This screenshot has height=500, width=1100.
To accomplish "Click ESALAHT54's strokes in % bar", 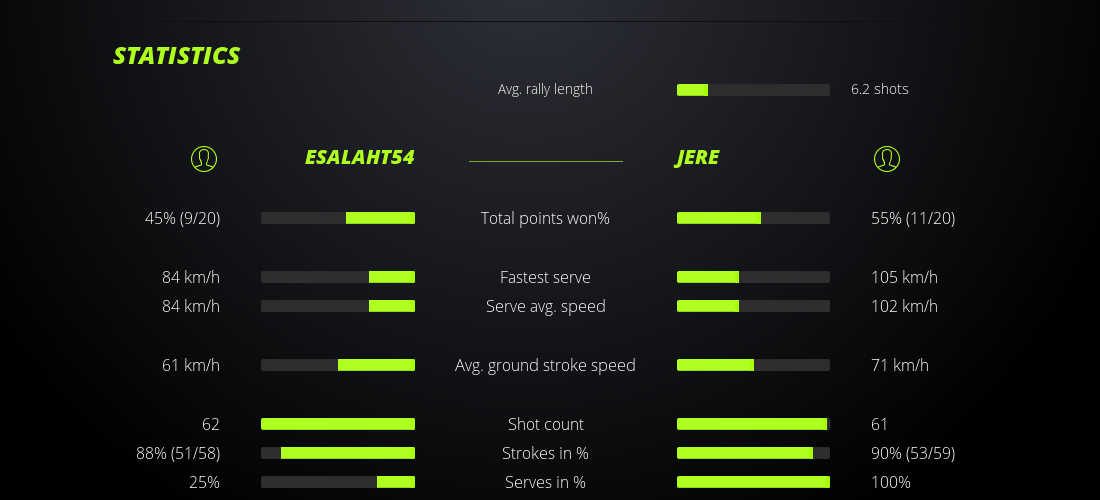I will 338,453.
